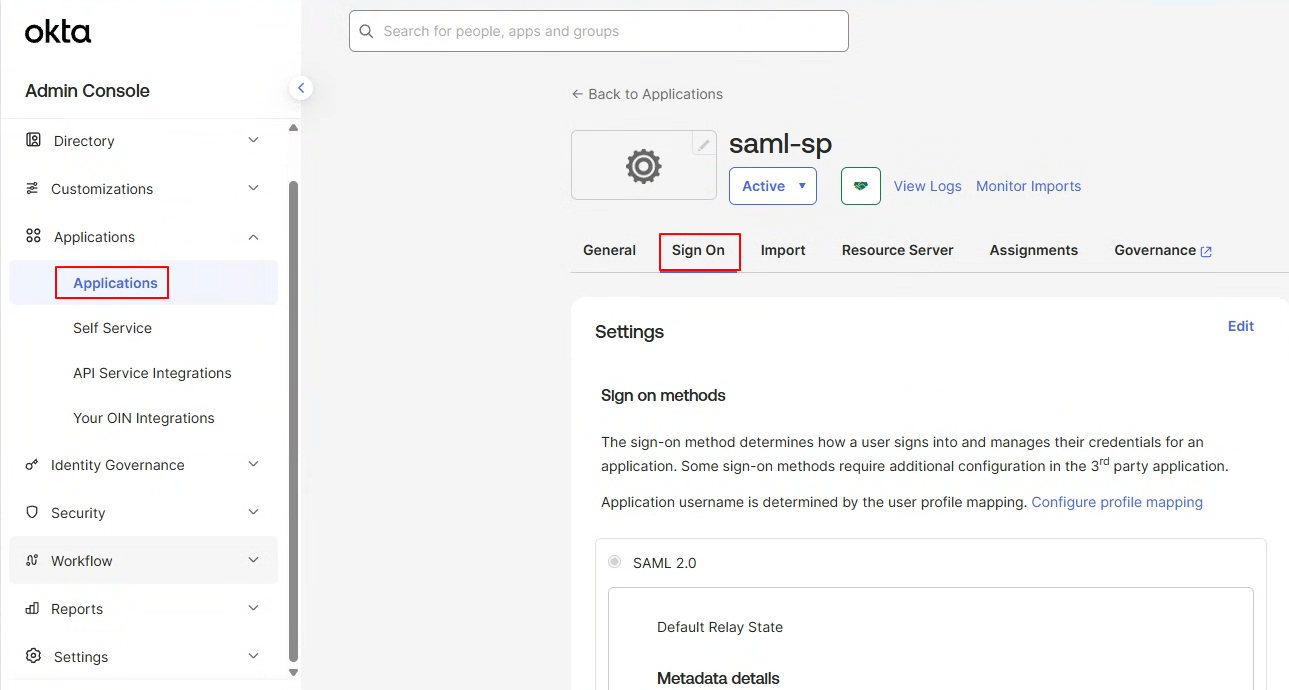Expand the Directory menu chevron

tap(253, 140)
